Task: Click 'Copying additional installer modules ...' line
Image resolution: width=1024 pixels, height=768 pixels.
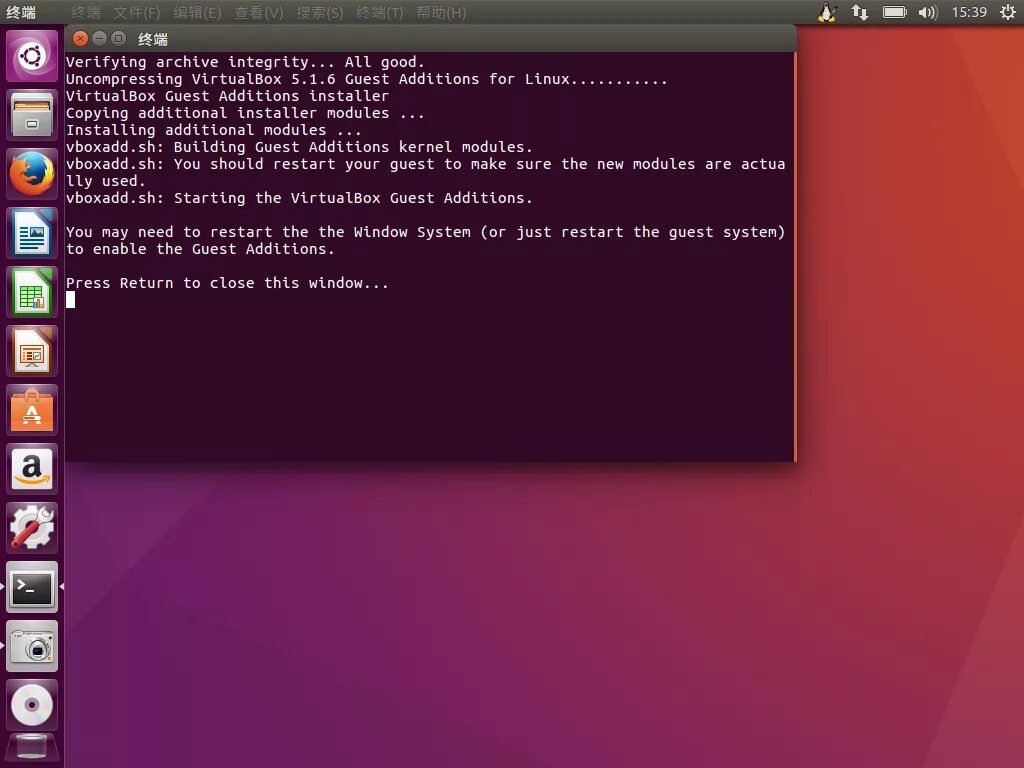Action: 245,113
